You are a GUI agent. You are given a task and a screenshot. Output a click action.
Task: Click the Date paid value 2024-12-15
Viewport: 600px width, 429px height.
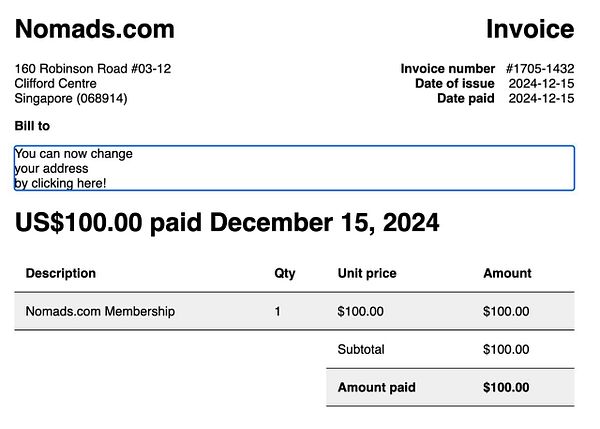tap(541, 98)
